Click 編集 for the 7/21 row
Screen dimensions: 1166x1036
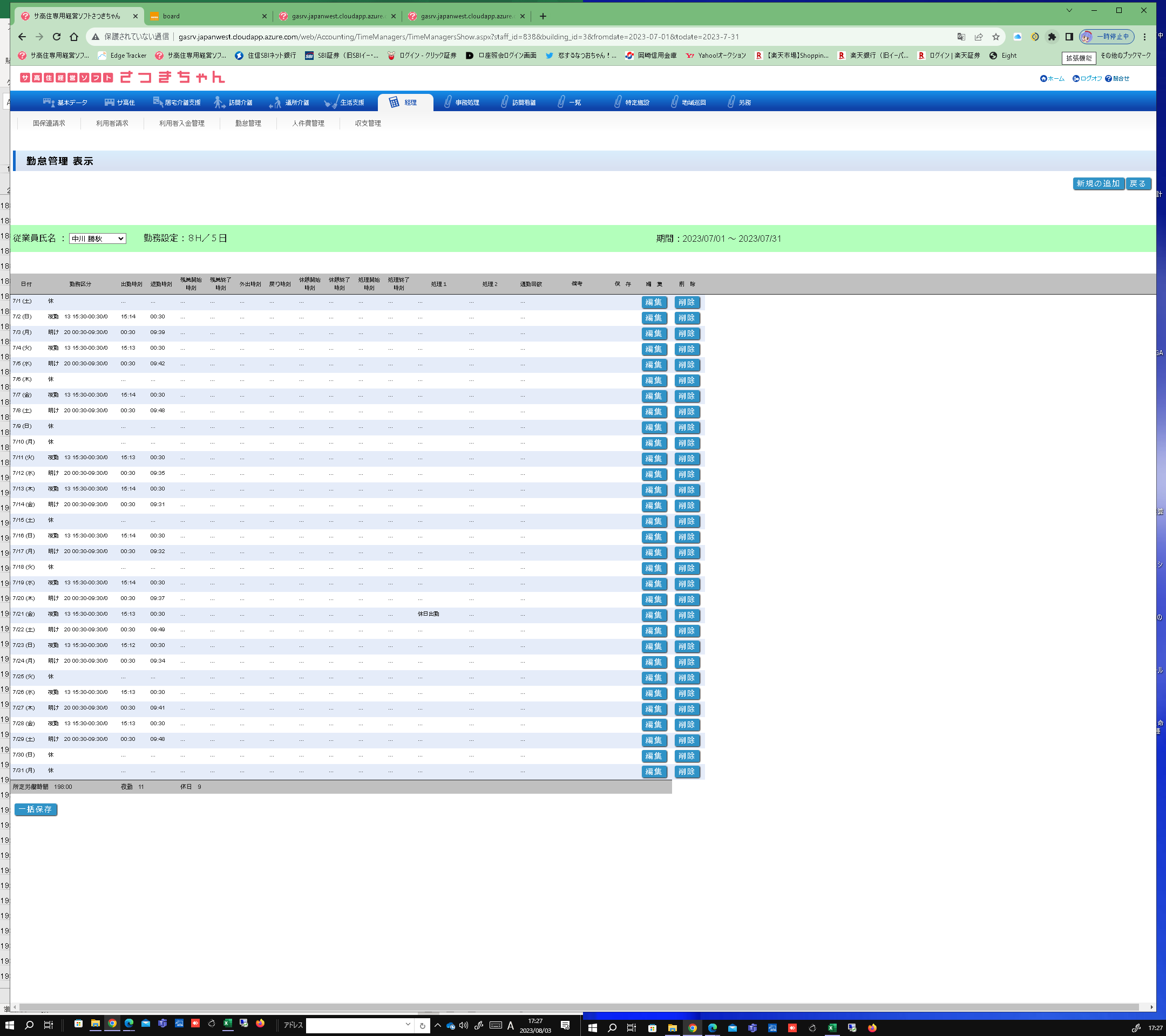[x=654, y=615]
